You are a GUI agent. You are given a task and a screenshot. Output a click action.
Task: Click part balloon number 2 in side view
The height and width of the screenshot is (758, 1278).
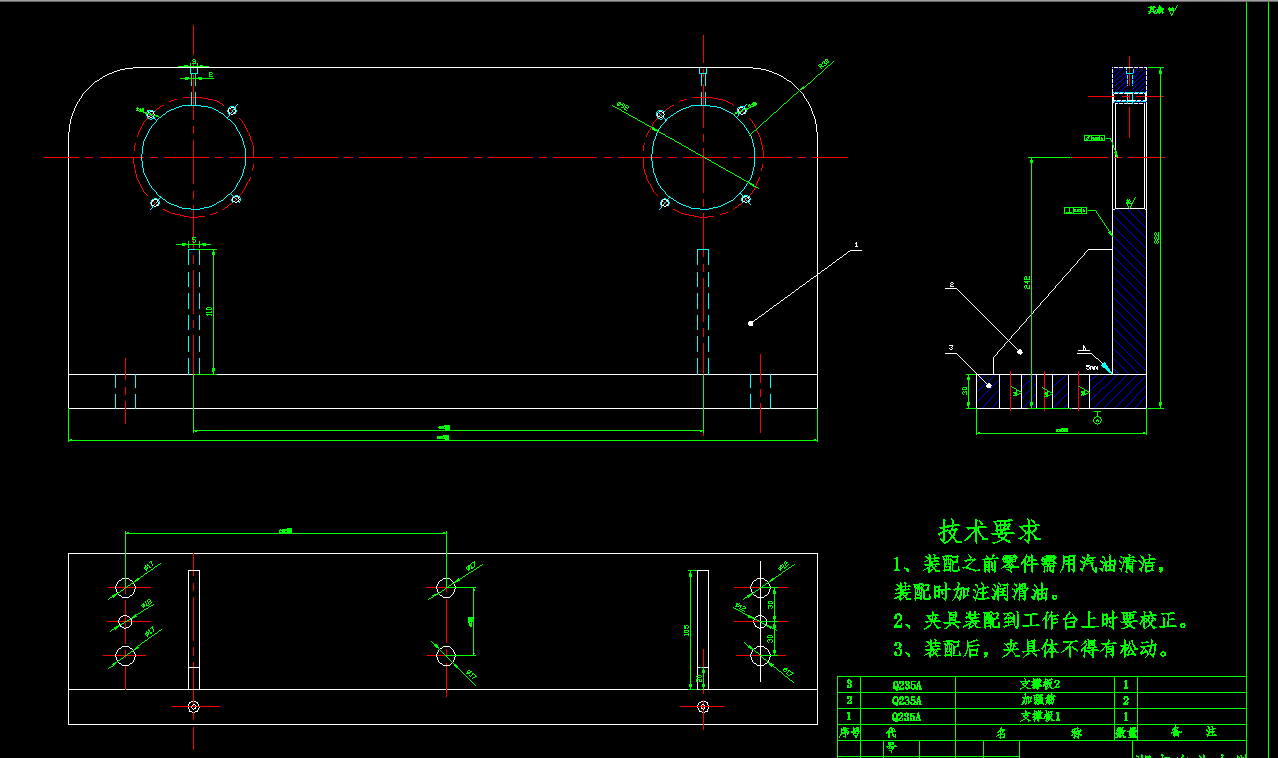pos(952,286)
